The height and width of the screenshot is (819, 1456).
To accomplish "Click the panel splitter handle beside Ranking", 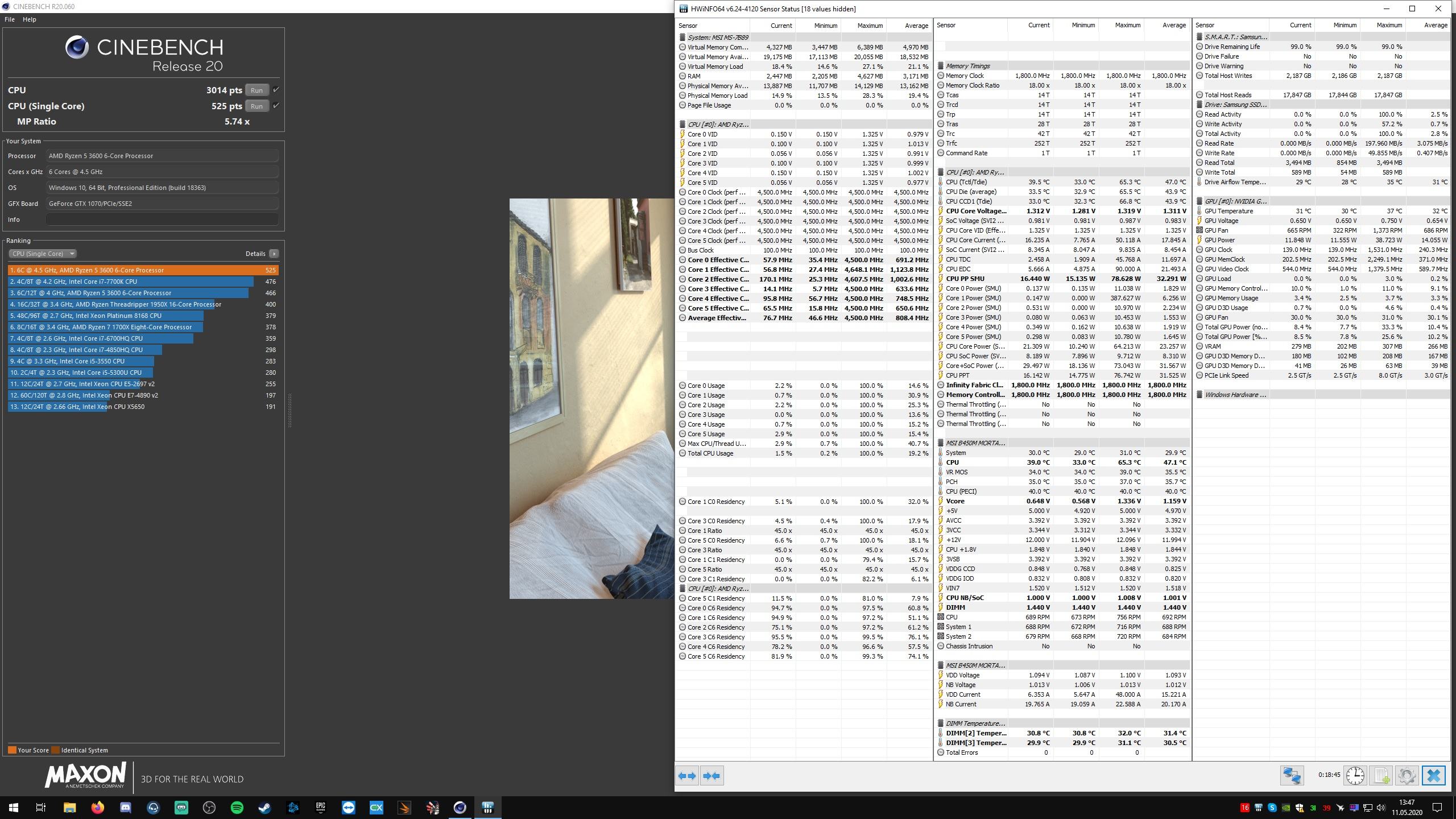I will tap(289, 409).
